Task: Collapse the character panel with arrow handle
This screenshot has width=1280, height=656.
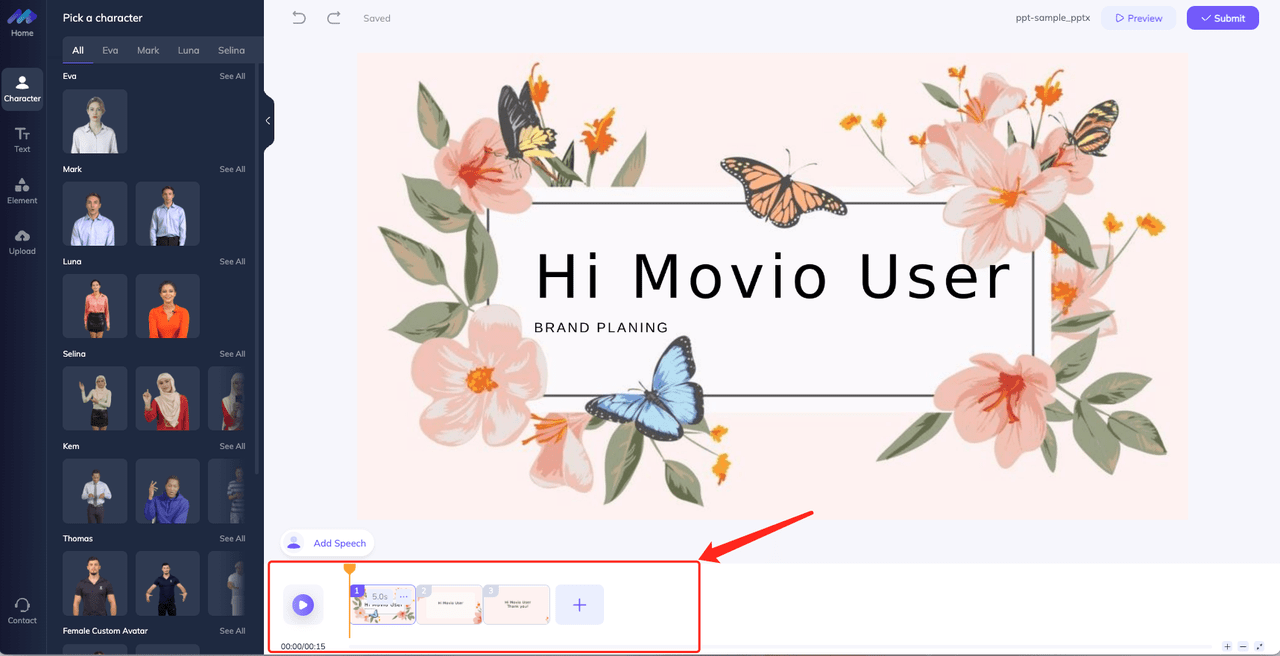Action: pos(268,121)
